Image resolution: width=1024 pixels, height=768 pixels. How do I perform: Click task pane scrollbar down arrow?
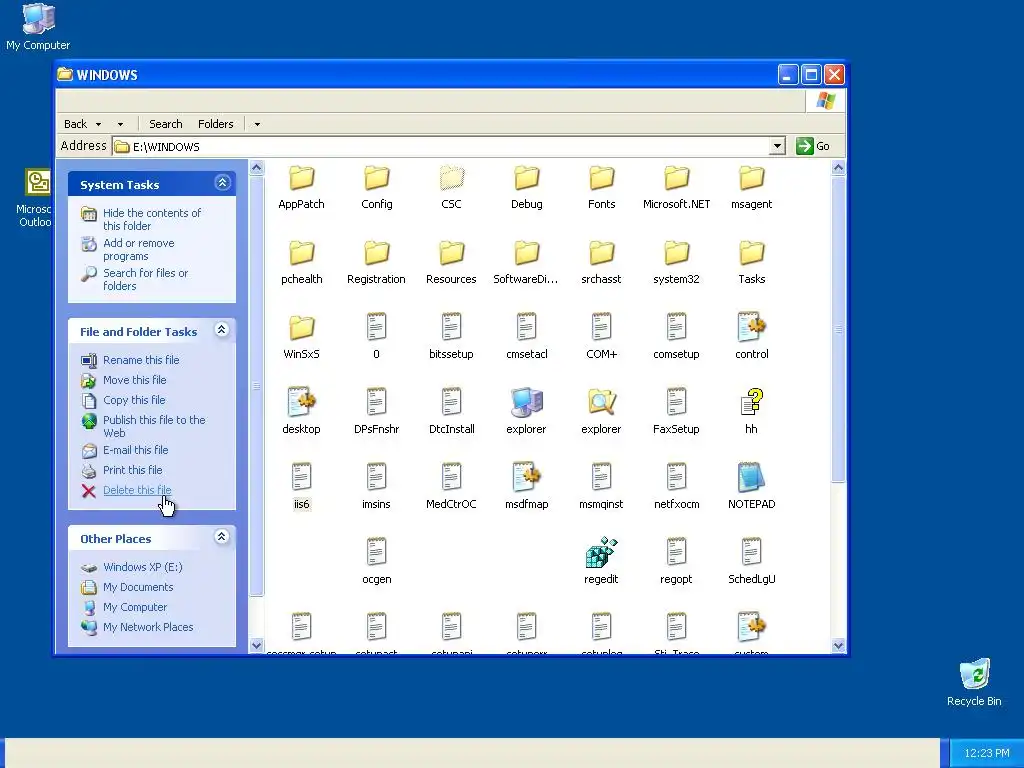257,645
